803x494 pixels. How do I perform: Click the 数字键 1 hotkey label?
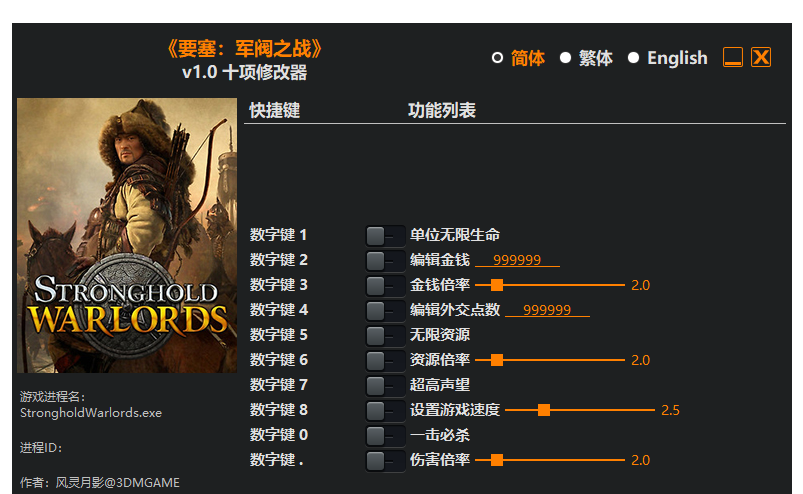[278, 235]
